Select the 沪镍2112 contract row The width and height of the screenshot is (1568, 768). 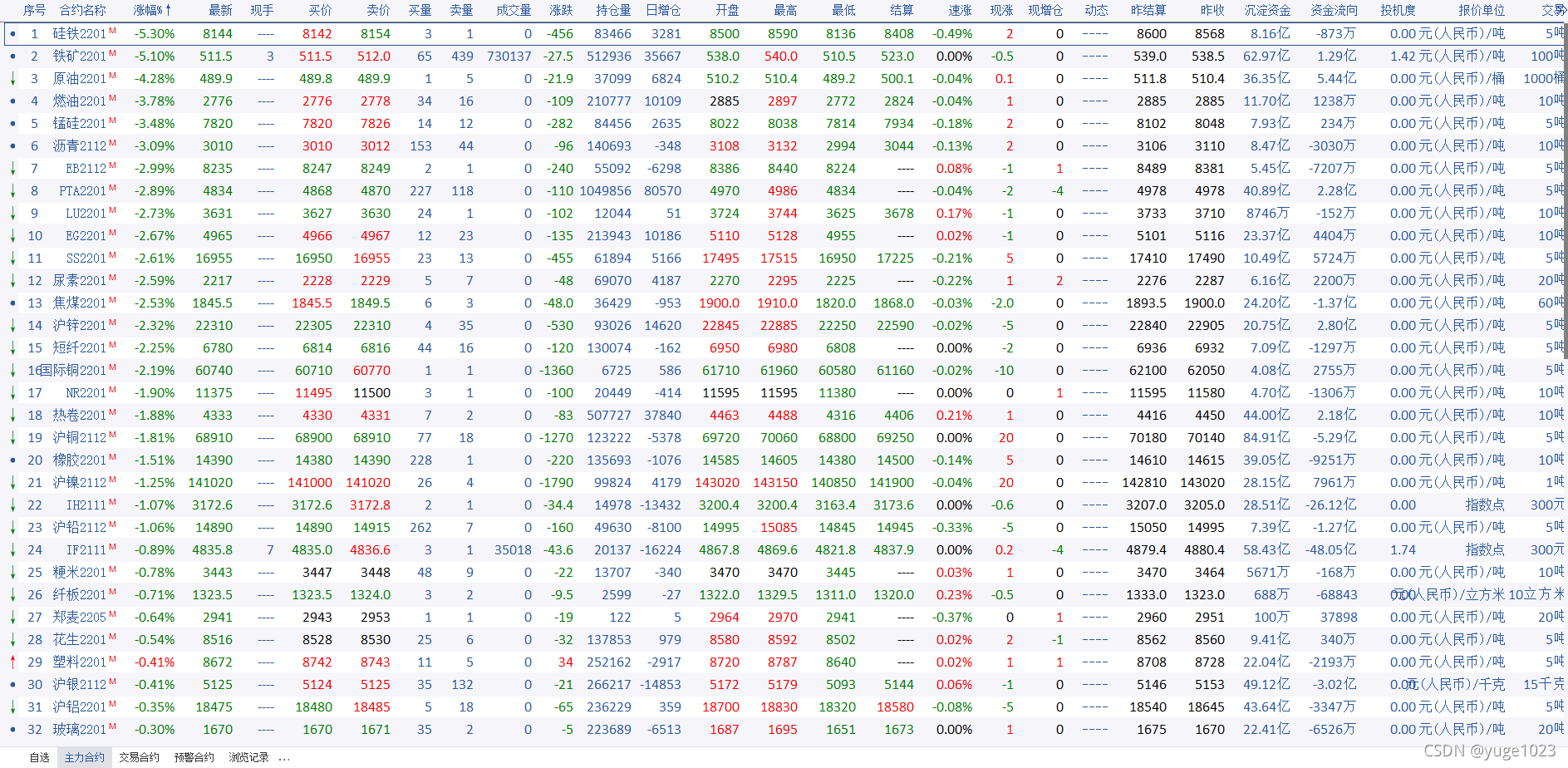pos(784,483)
